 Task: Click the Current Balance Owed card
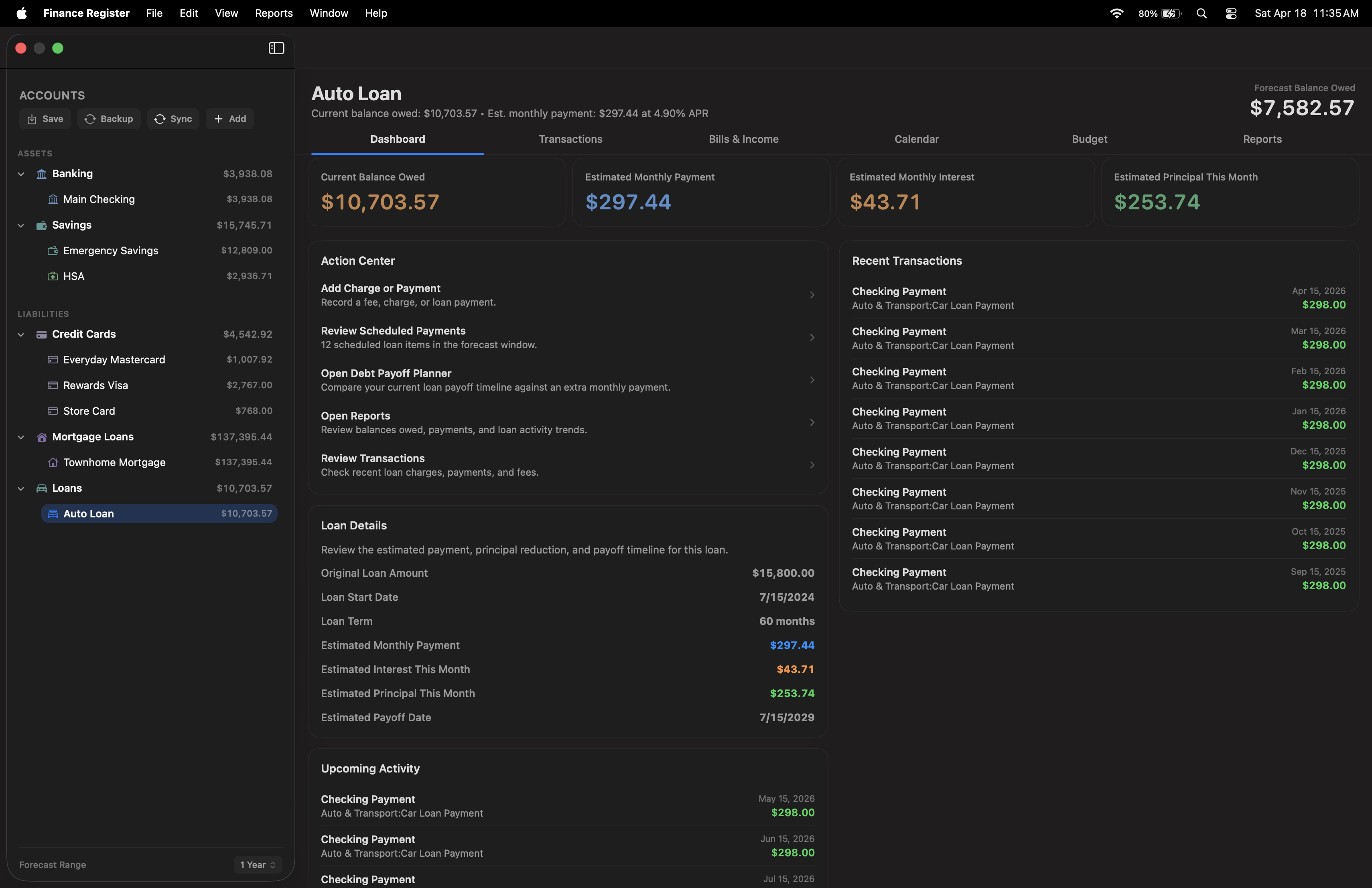[437, 193]
